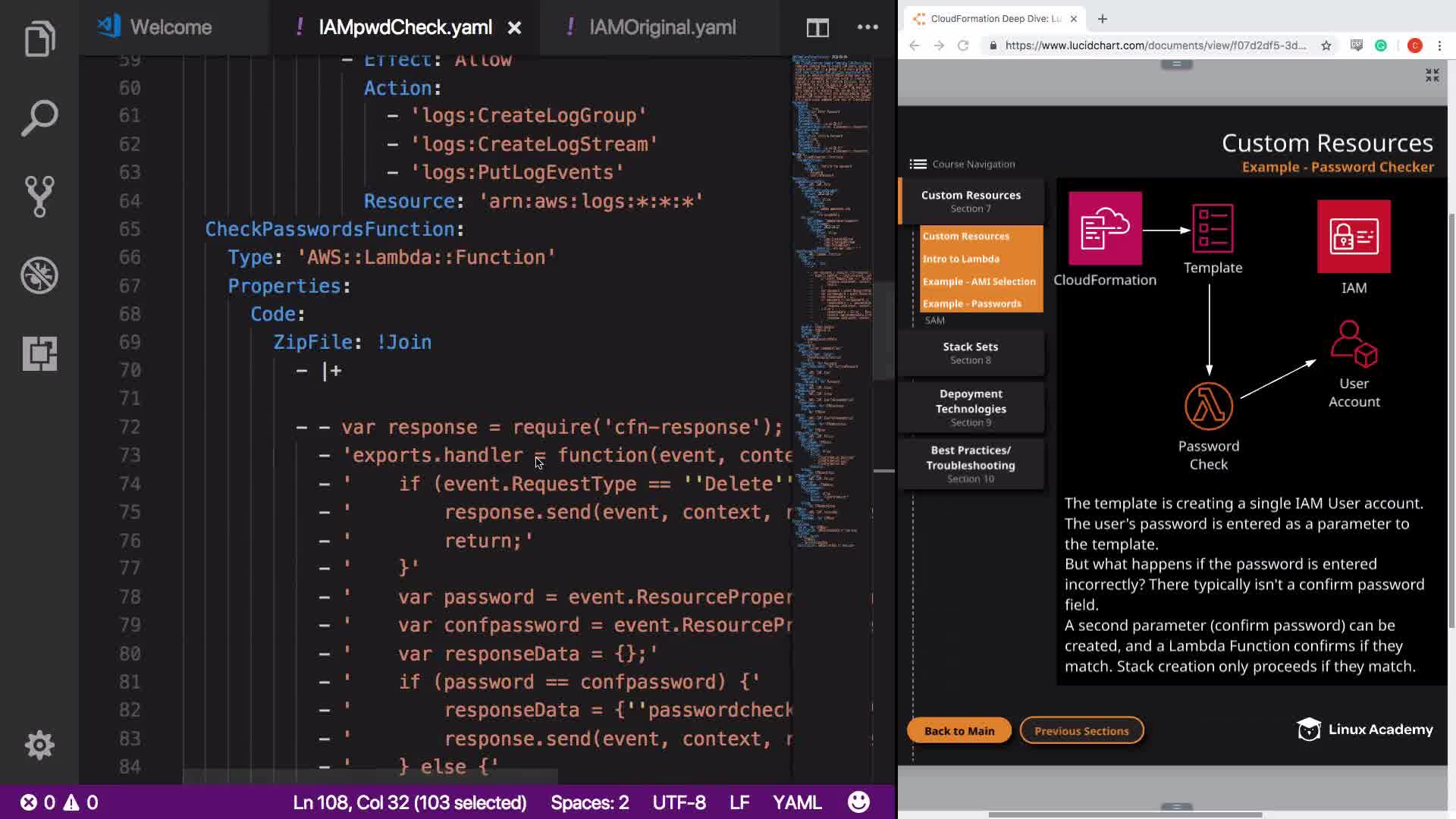This screenshot has height=819, width=1456.
Task: Open the Debug bug icon
Action: coord(39,275)
